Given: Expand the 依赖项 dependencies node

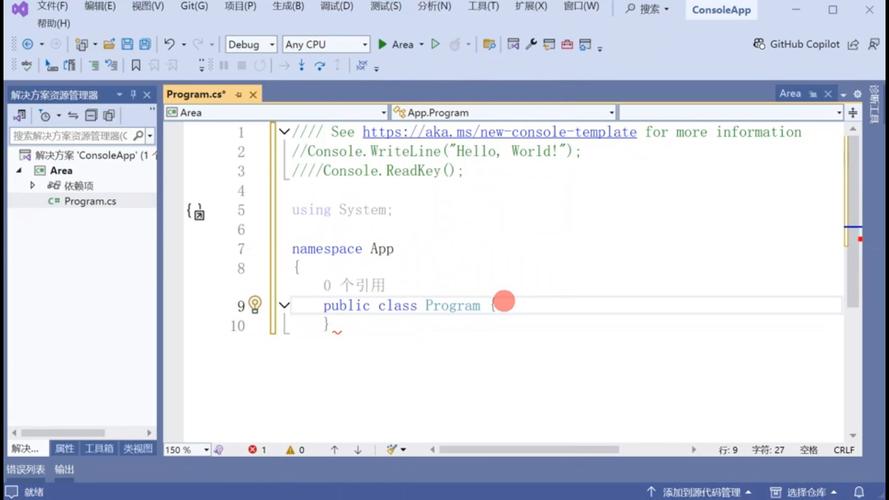Looking at the screenshot, I should (x=32, y=185).
